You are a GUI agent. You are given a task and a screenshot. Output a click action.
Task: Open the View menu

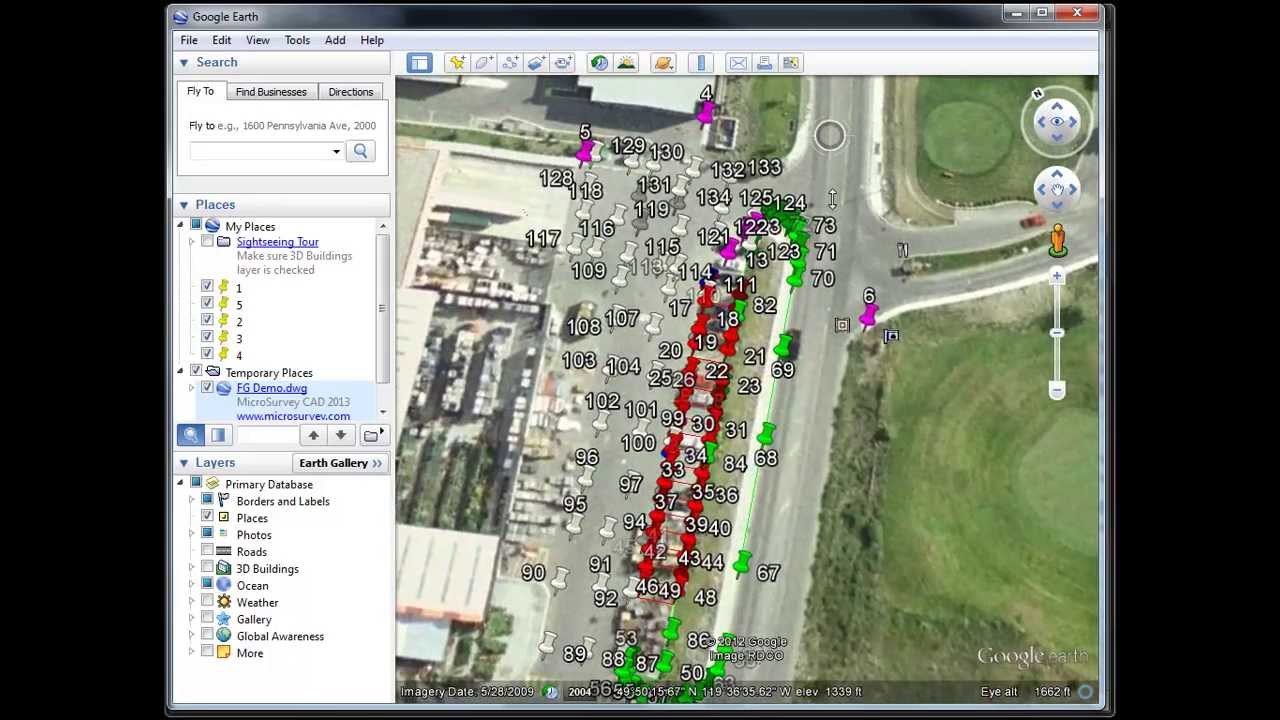(257, 40)
